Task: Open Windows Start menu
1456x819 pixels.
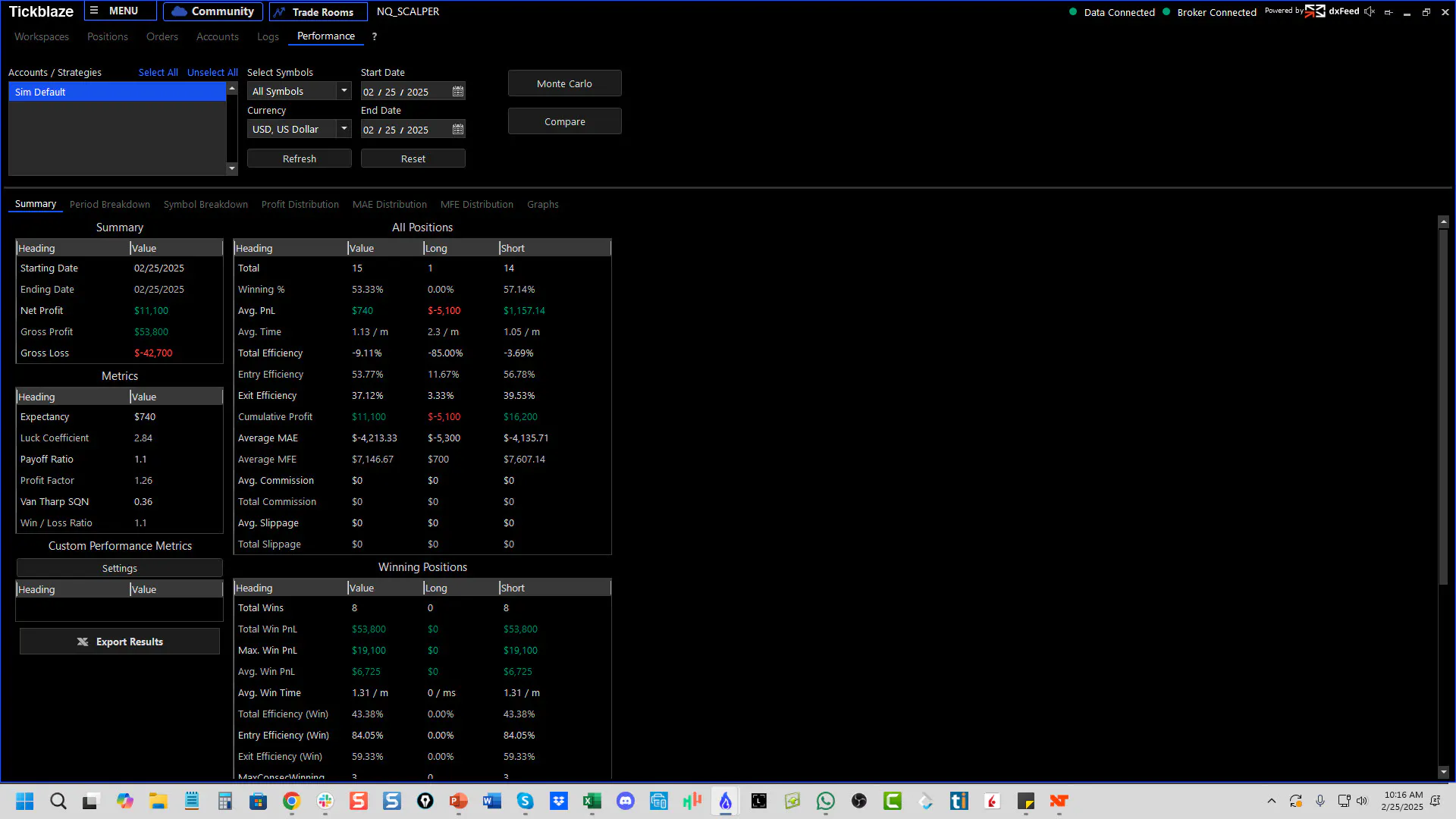Action: tap(25, 801)
